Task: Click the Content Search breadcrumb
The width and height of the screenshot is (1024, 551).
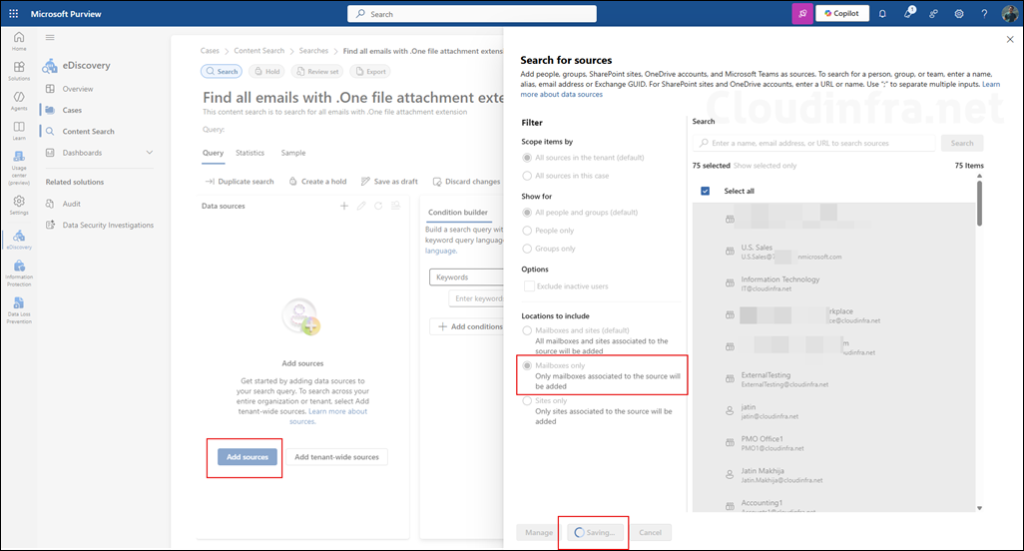Action: pos(259,51)
